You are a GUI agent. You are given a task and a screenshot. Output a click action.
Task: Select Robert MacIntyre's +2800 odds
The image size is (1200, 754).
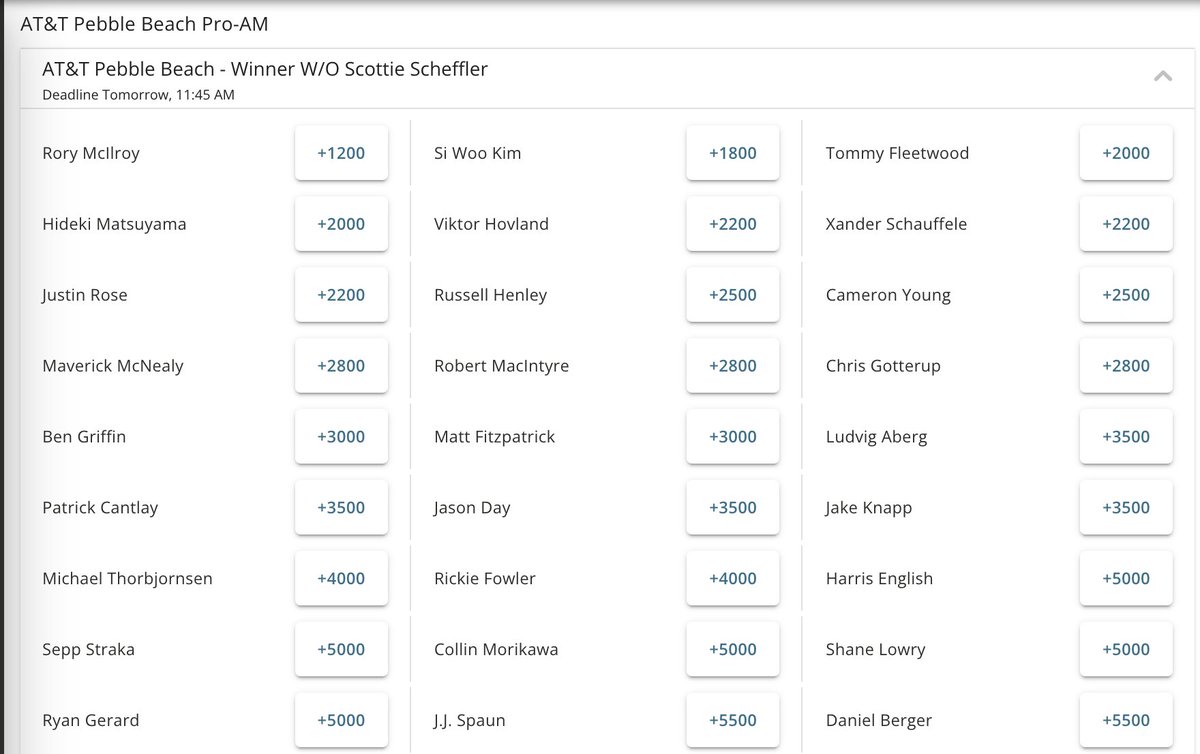(732, 365)
